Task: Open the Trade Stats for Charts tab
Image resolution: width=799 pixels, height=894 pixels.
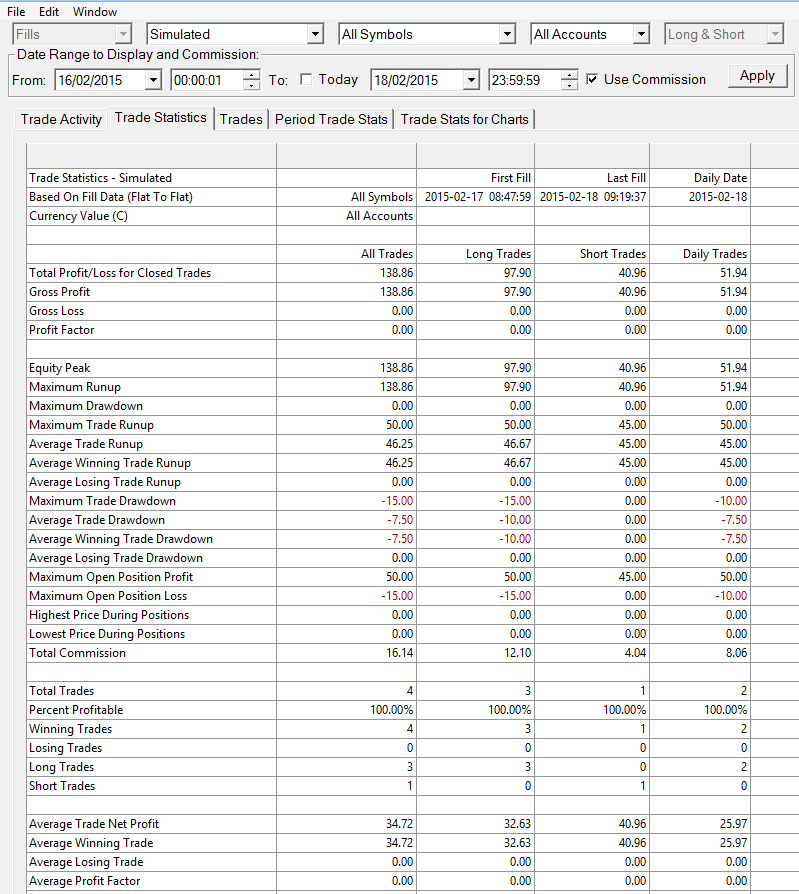Action: click(x=464, y=119)
